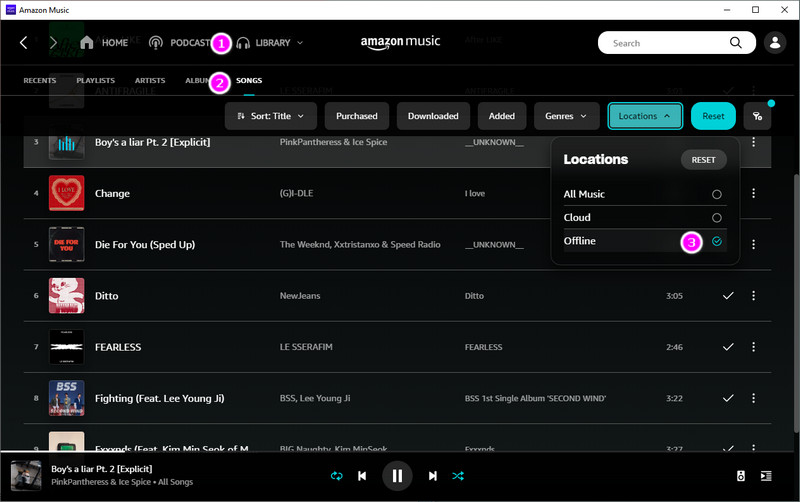Click the FEARLESS album artwork
The height and width of the screenshot is (502, 800).
click(67, 347)
